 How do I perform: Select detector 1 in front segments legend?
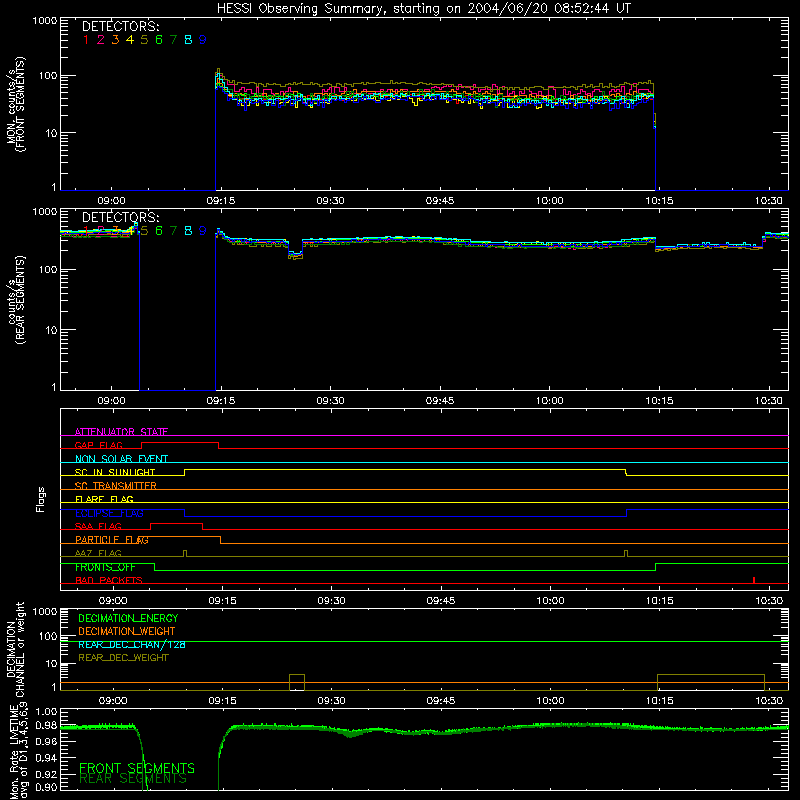(x=86, y=40)
